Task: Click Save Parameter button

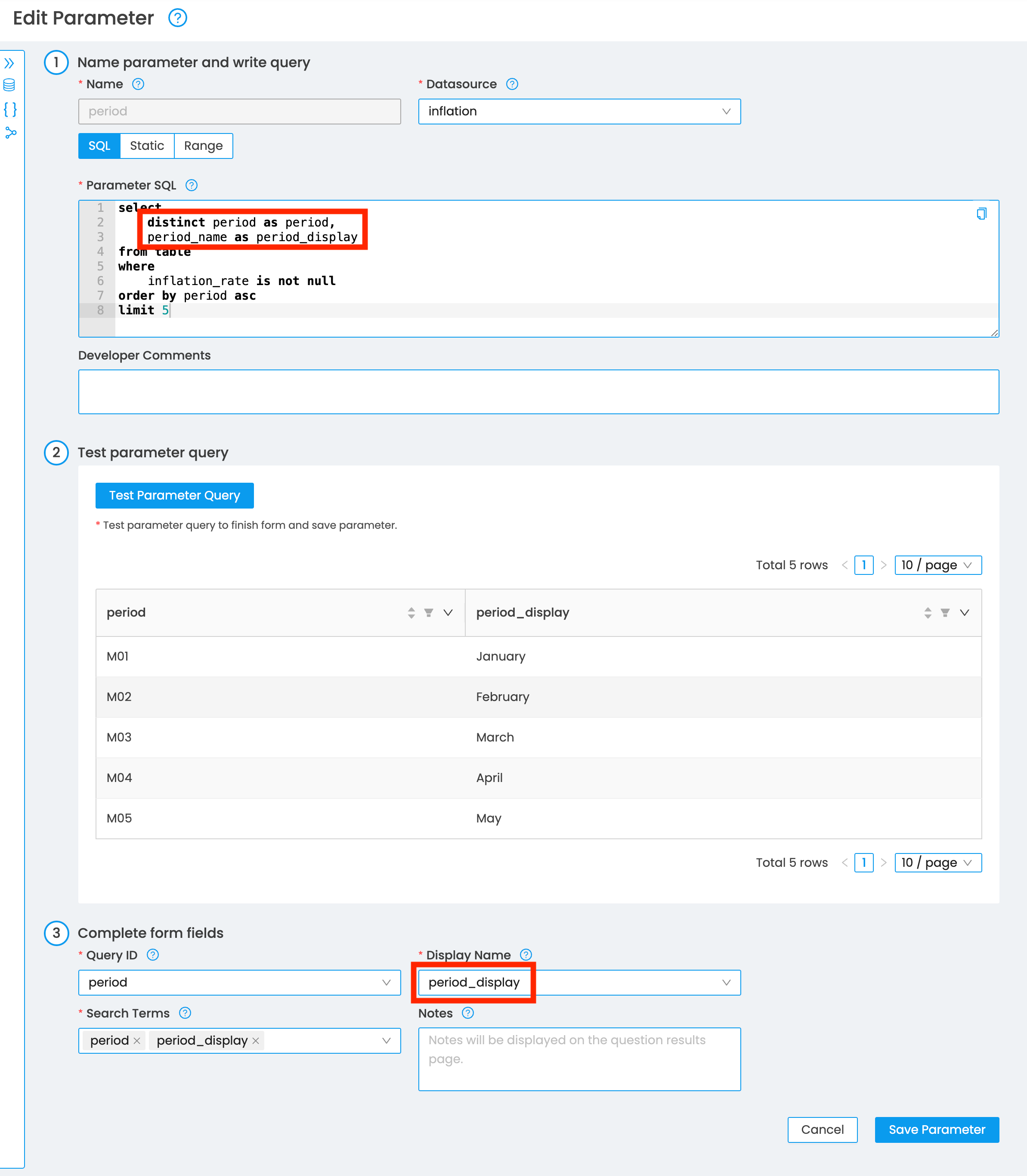Action: coord(937,1129)
